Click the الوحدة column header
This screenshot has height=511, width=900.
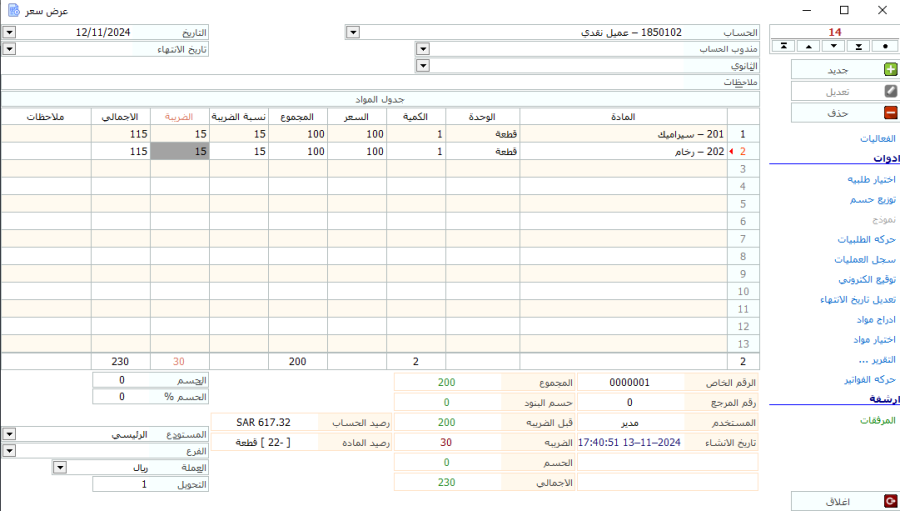pos(482,117)
